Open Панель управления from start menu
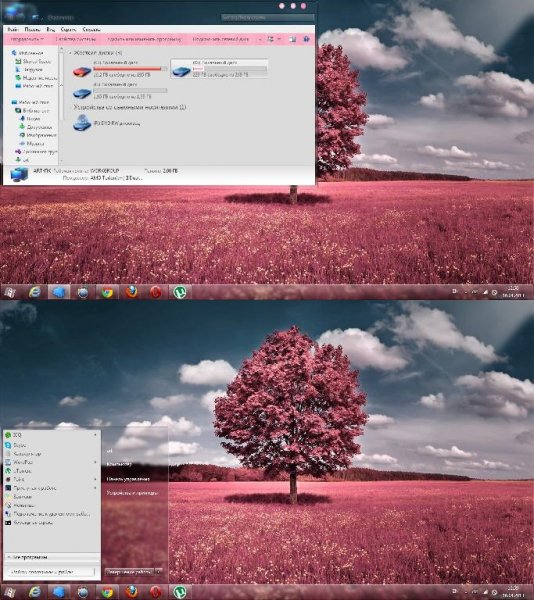Image resolution: width=534 pixels, height=600 pixels. [x=128, y=479]
